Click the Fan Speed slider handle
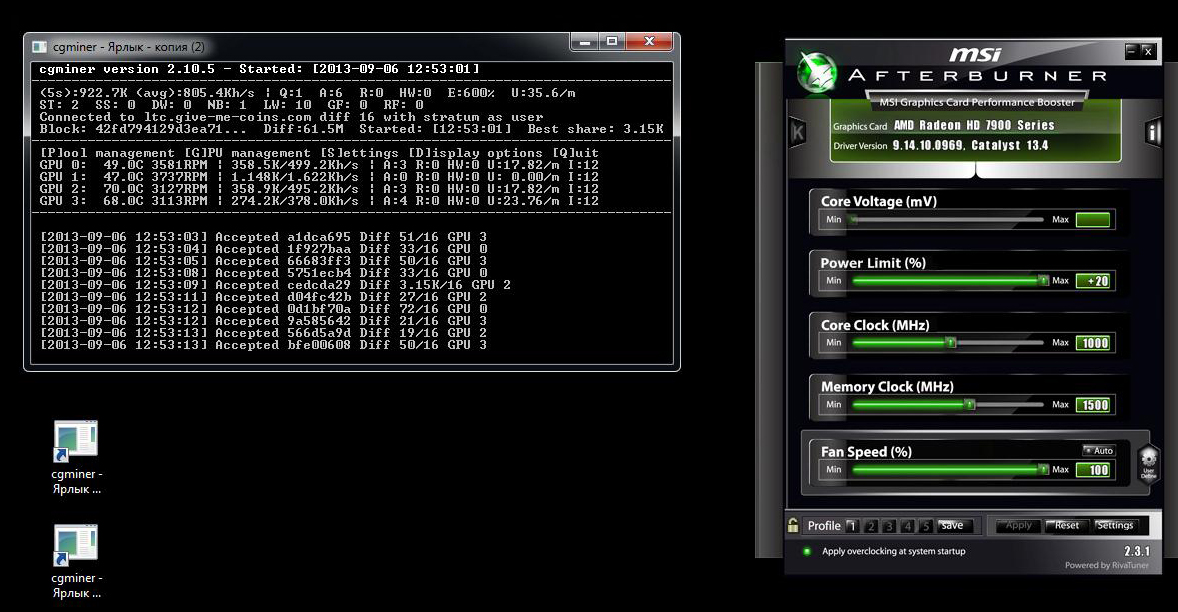1178x612 pixels. click(1044, 469)
